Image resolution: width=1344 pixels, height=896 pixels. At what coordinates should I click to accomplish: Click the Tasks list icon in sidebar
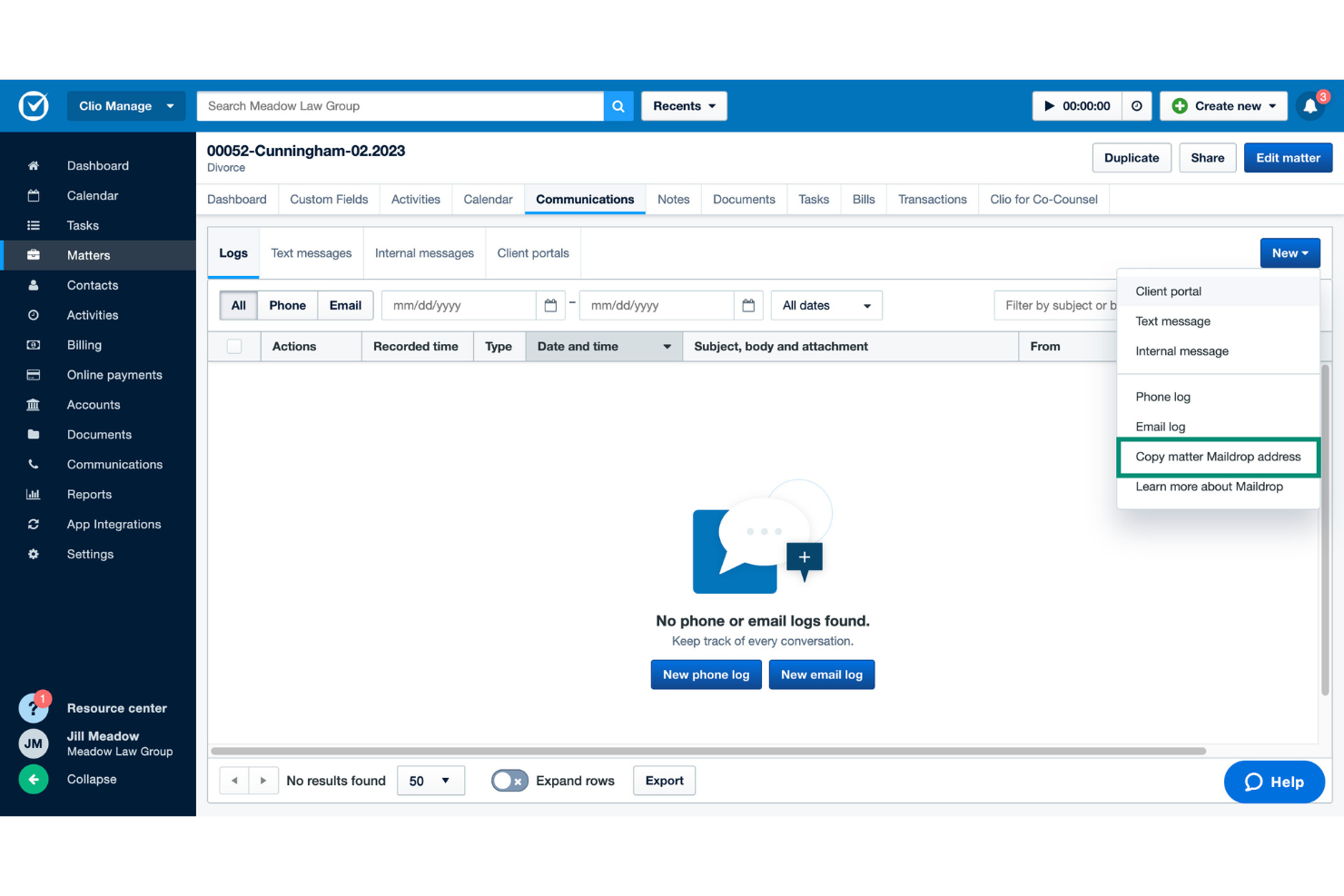(34, 226)
